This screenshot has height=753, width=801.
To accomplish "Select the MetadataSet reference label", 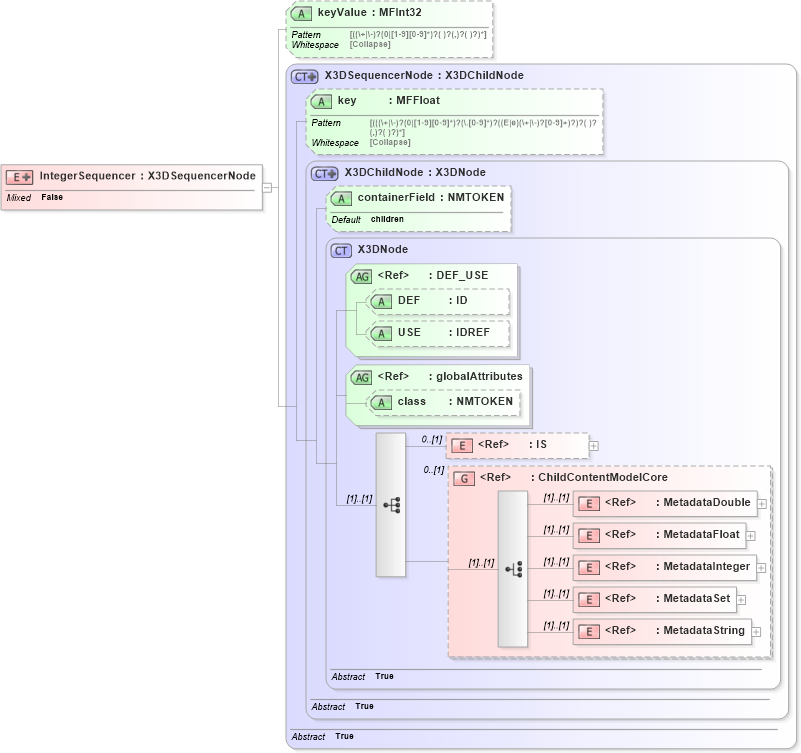I will [x=667, y=598].
